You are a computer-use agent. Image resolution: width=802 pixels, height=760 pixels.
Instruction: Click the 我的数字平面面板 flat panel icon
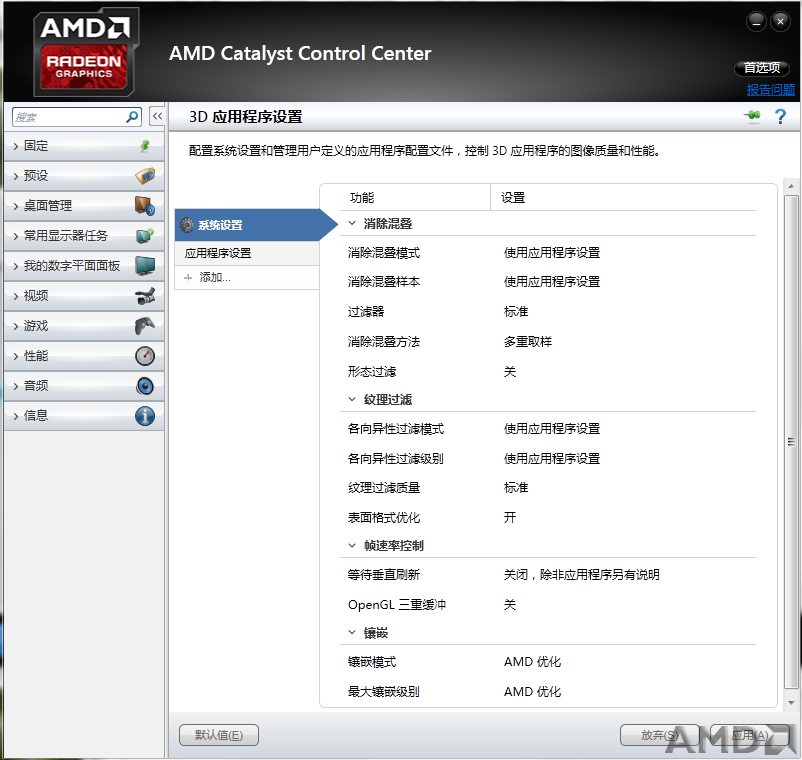point(145,265)
